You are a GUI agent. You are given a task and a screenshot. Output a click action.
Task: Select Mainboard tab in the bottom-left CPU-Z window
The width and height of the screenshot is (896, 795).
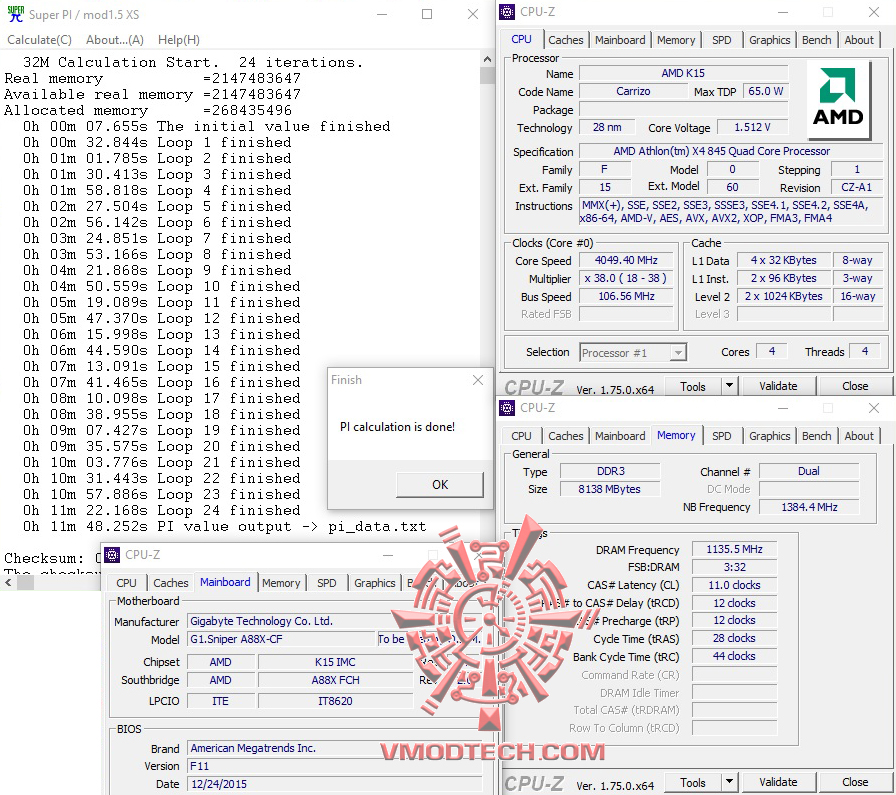[x=225, y=582]
